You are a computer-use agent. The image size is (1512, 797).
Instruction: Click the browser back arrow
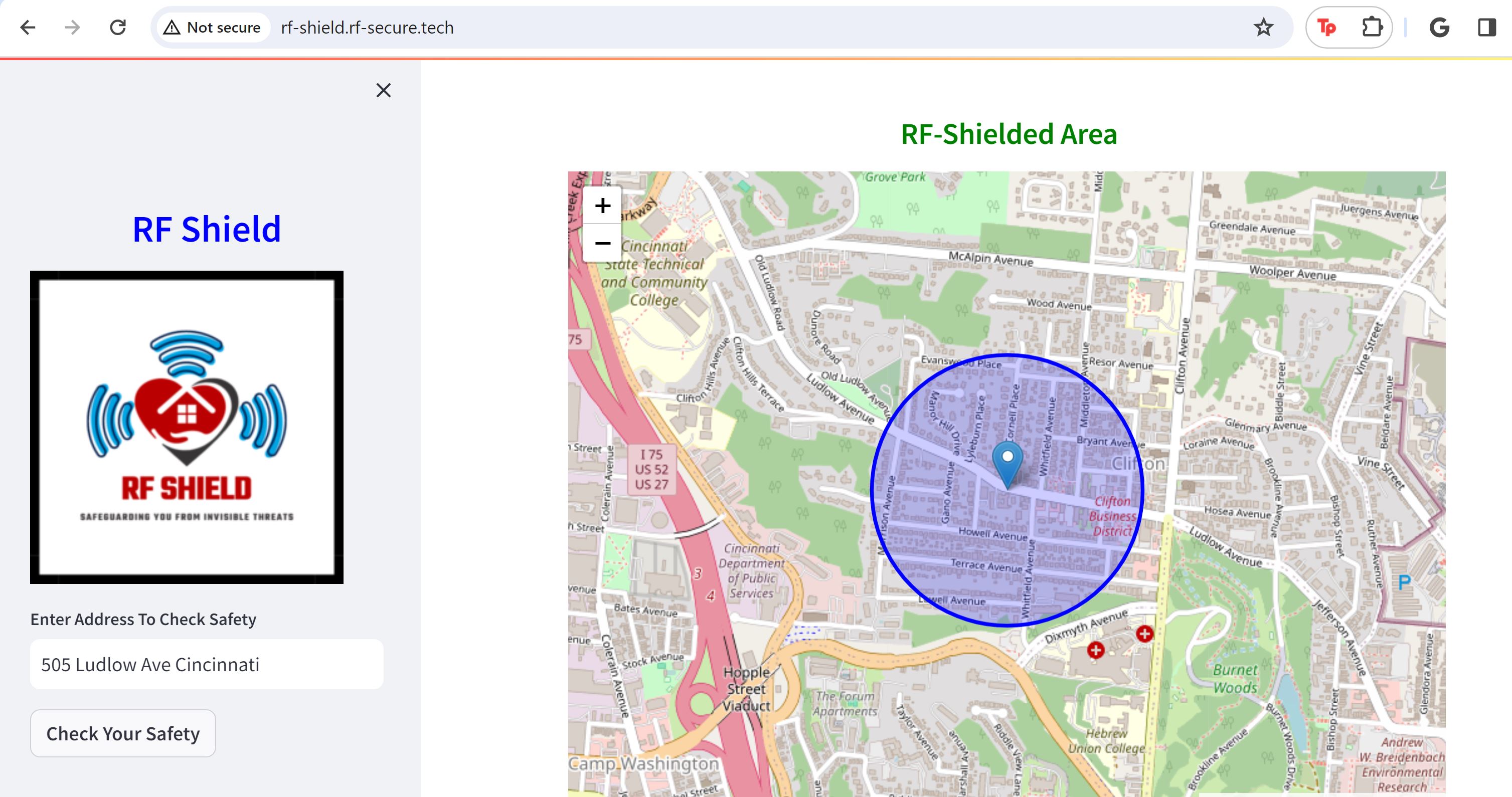coord(28,28)
